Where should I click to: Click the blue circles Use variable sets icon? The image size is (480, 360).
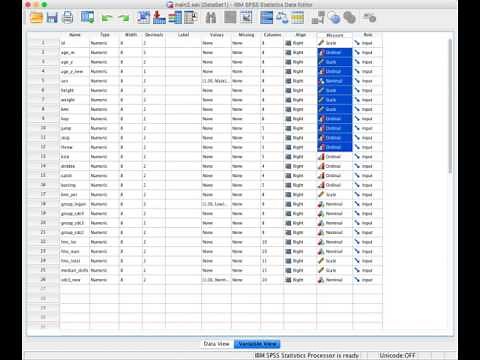[x=334, y=18]
